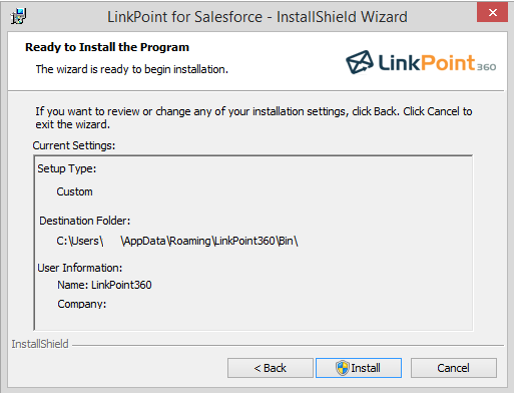The image size is (515, 393).
Task: Click the User Information label
Action: [x=80, y=268]
